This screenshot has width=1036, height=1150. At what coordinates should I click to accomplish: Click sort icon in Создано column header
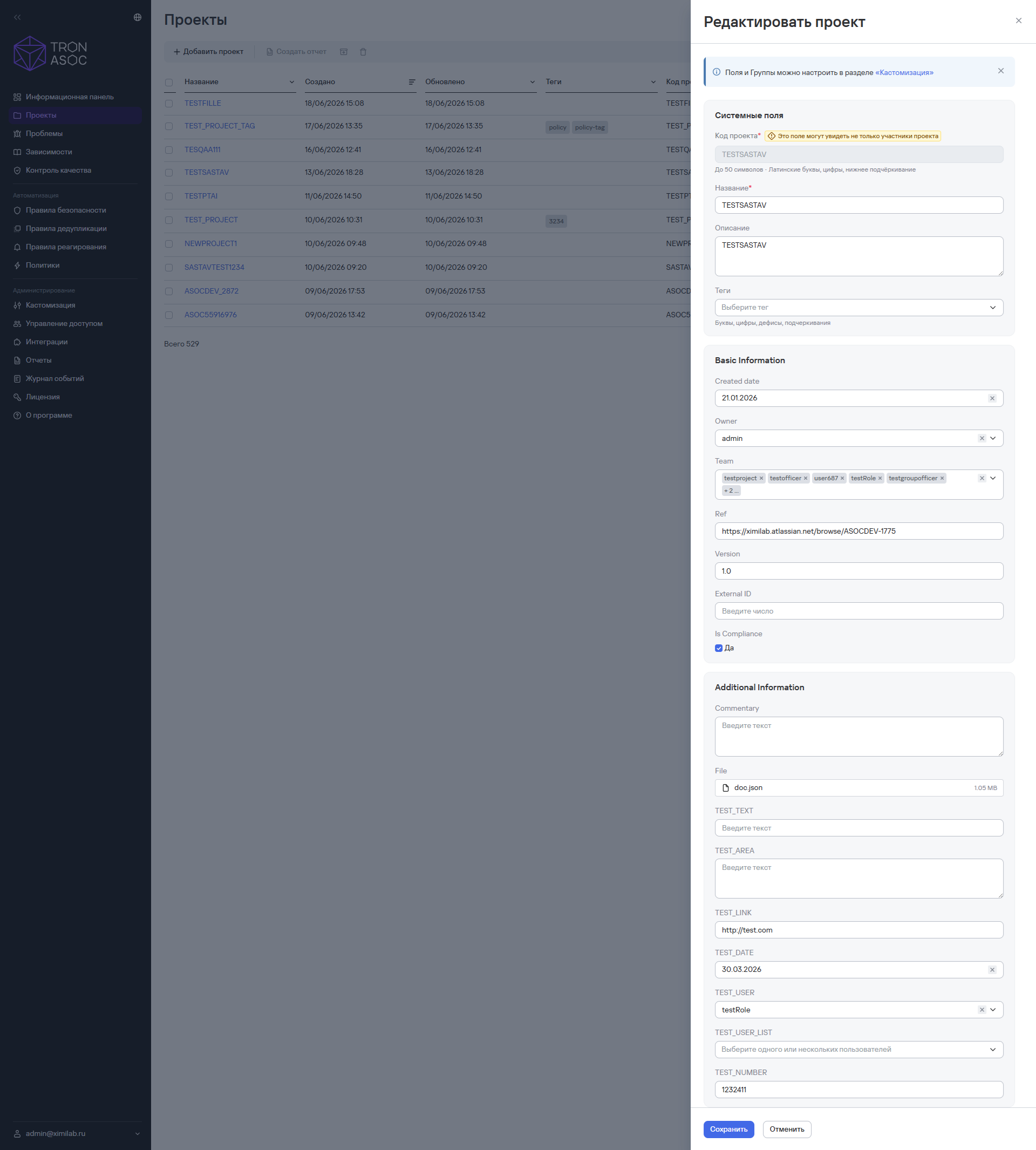[x=412, y=82]
